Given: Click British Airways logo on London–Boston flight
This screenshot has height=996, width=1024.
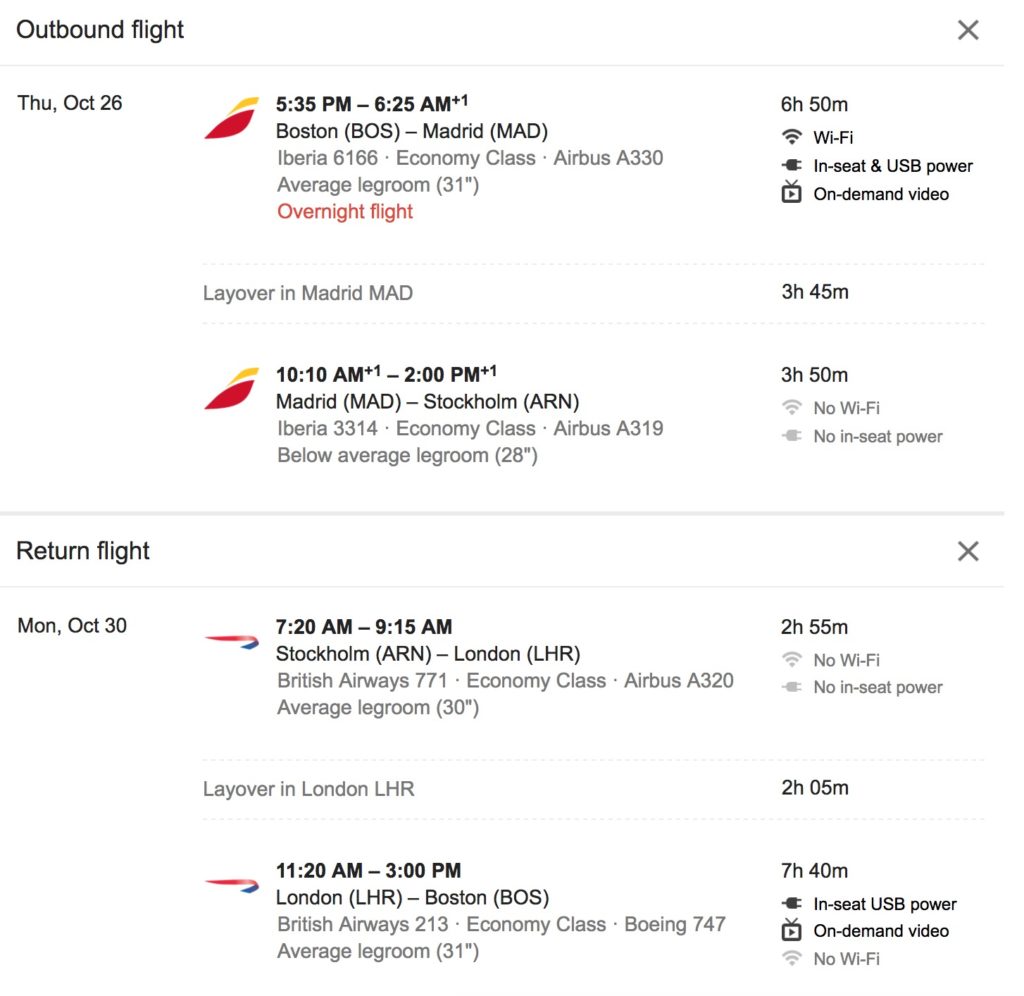Looking at the screenshot, I should coord(232,884).
